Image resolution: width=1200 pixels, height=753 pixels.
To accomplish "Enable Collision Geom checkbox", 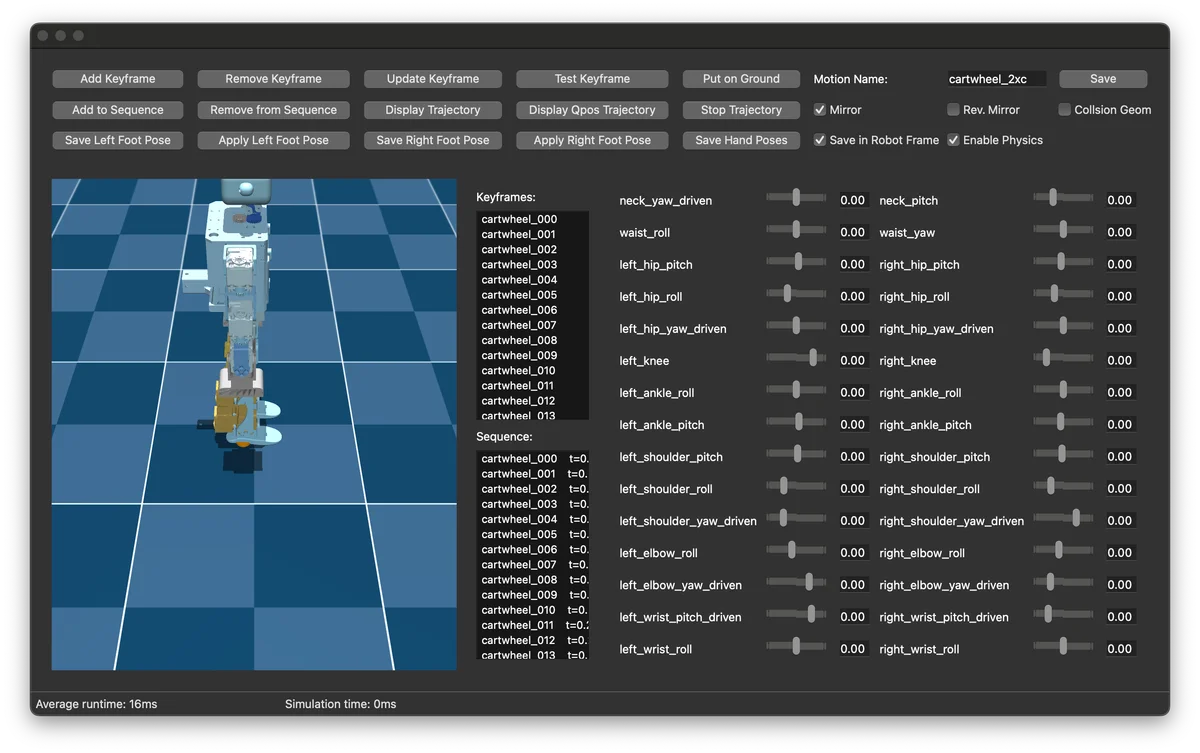I will pos(1065,110).
